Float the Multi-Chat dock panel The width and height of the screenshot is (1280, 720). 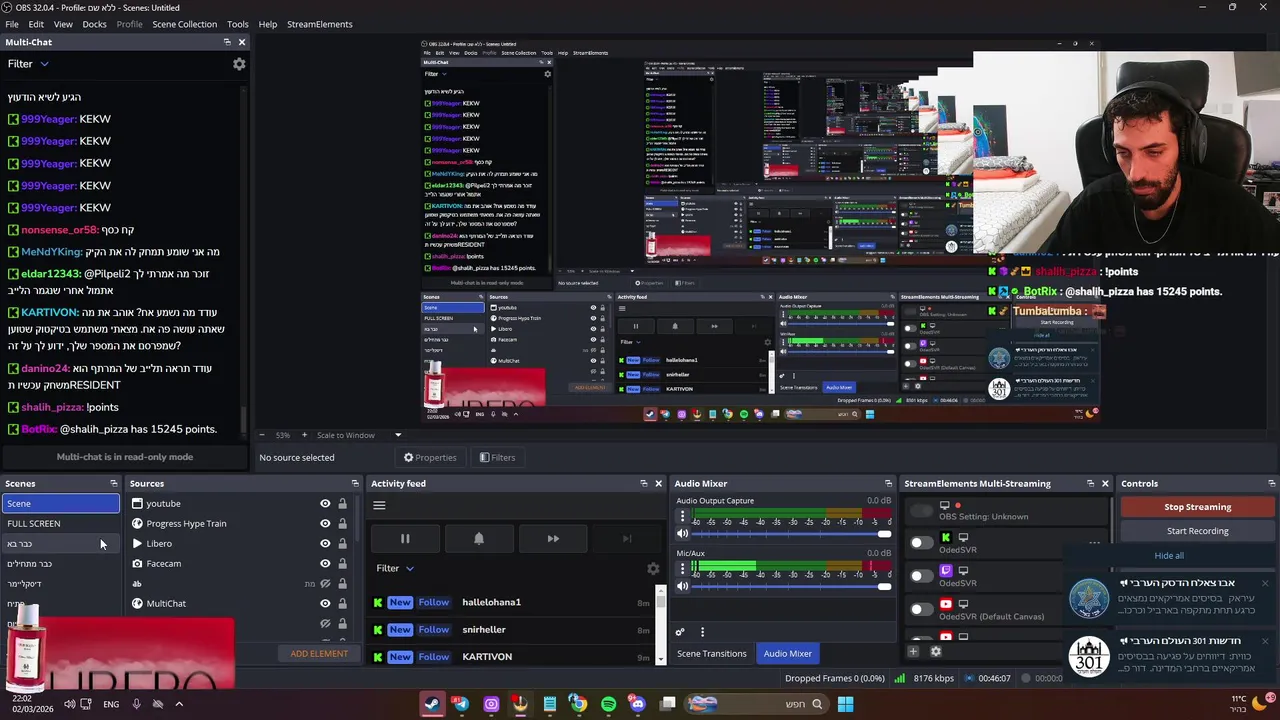pyautogui.click(x=227, y=42)
